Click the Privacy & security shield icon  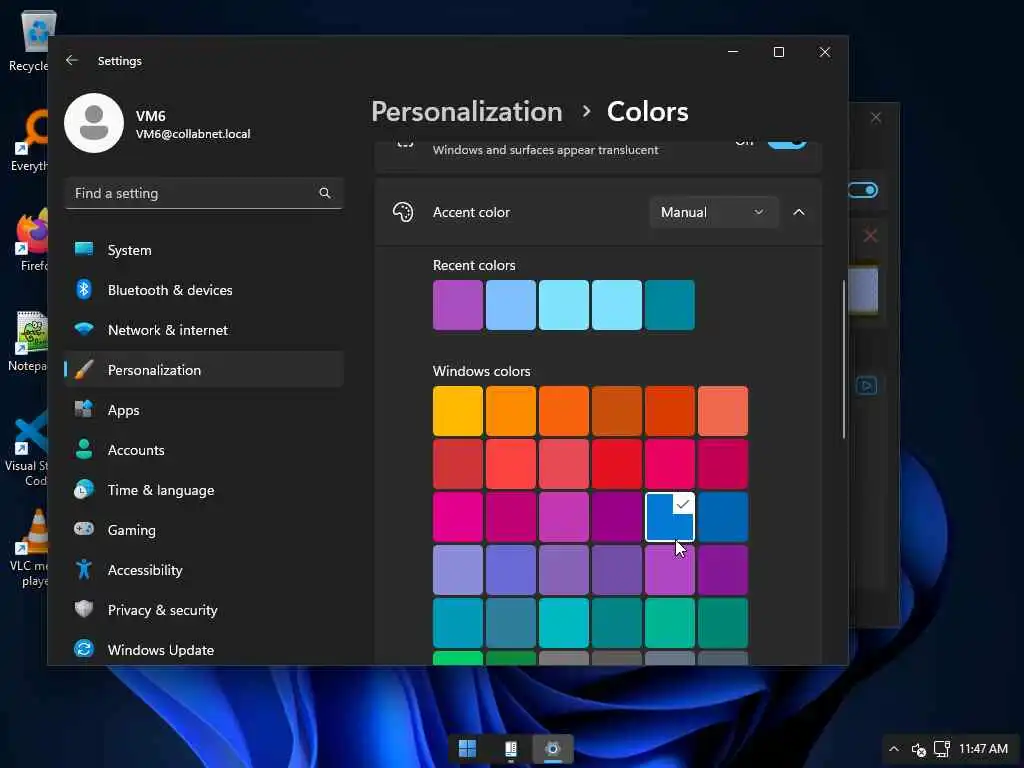pos(84,609)
